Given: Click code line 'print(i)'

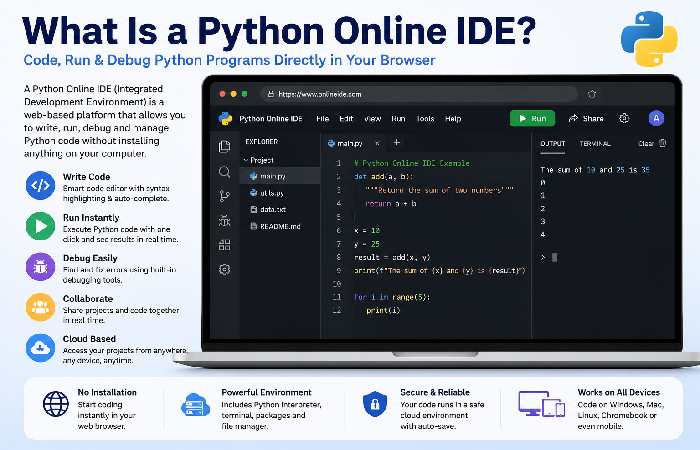Looking at the screenshot, I should click(x=383, y=310).
